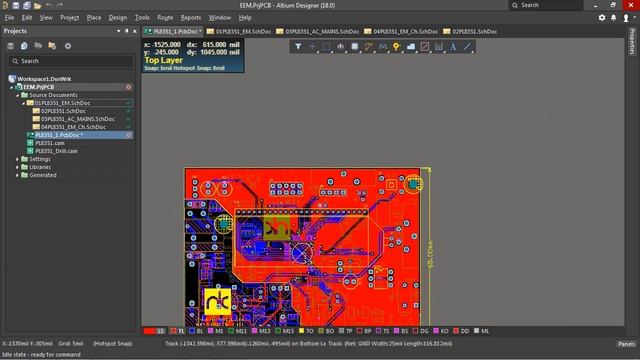
Task: Click the gray folder icon in Projects toolbar
Action: pyautogui.click(x=38, y=46)
